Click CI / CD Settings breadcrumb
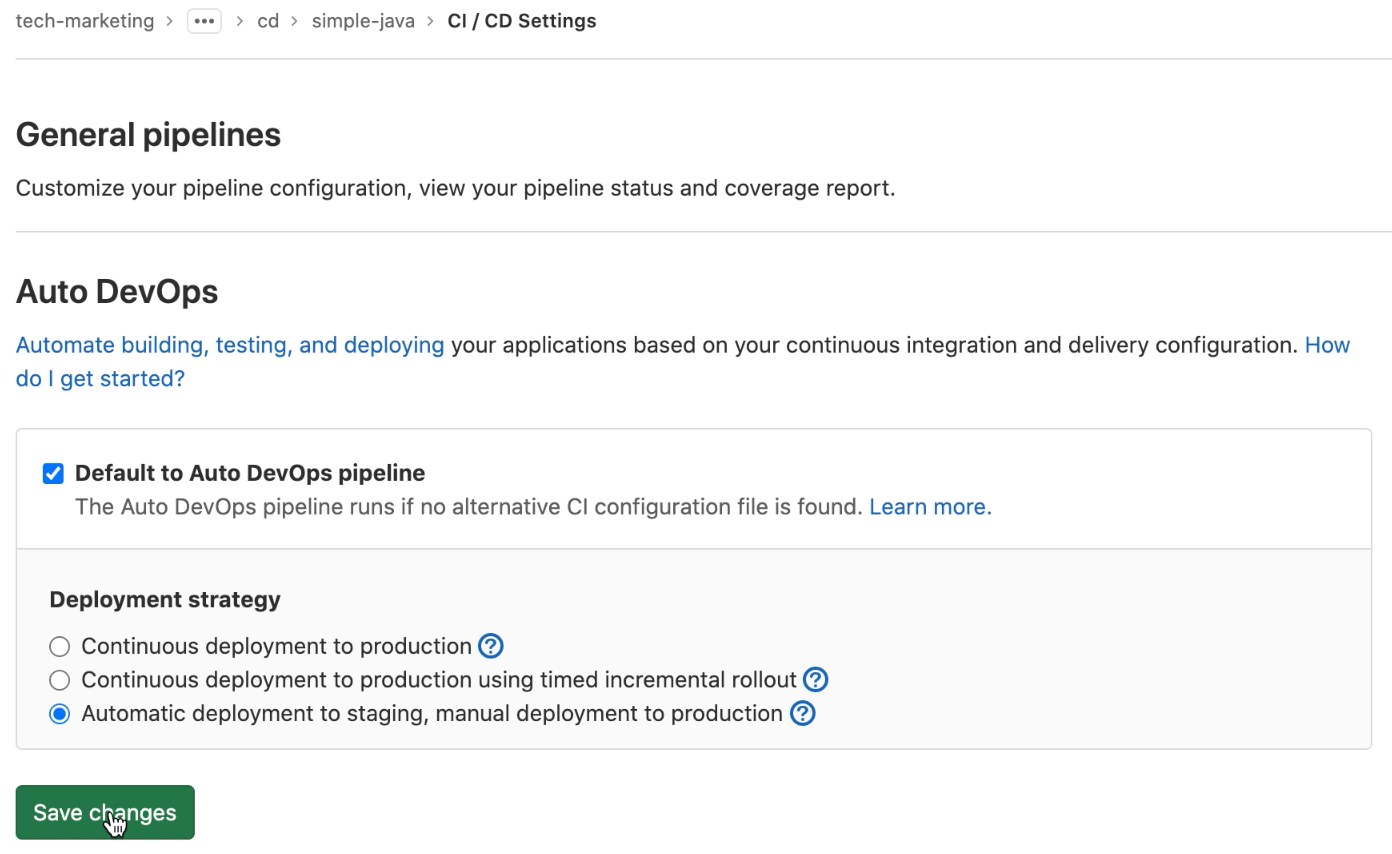 [521, 21]
